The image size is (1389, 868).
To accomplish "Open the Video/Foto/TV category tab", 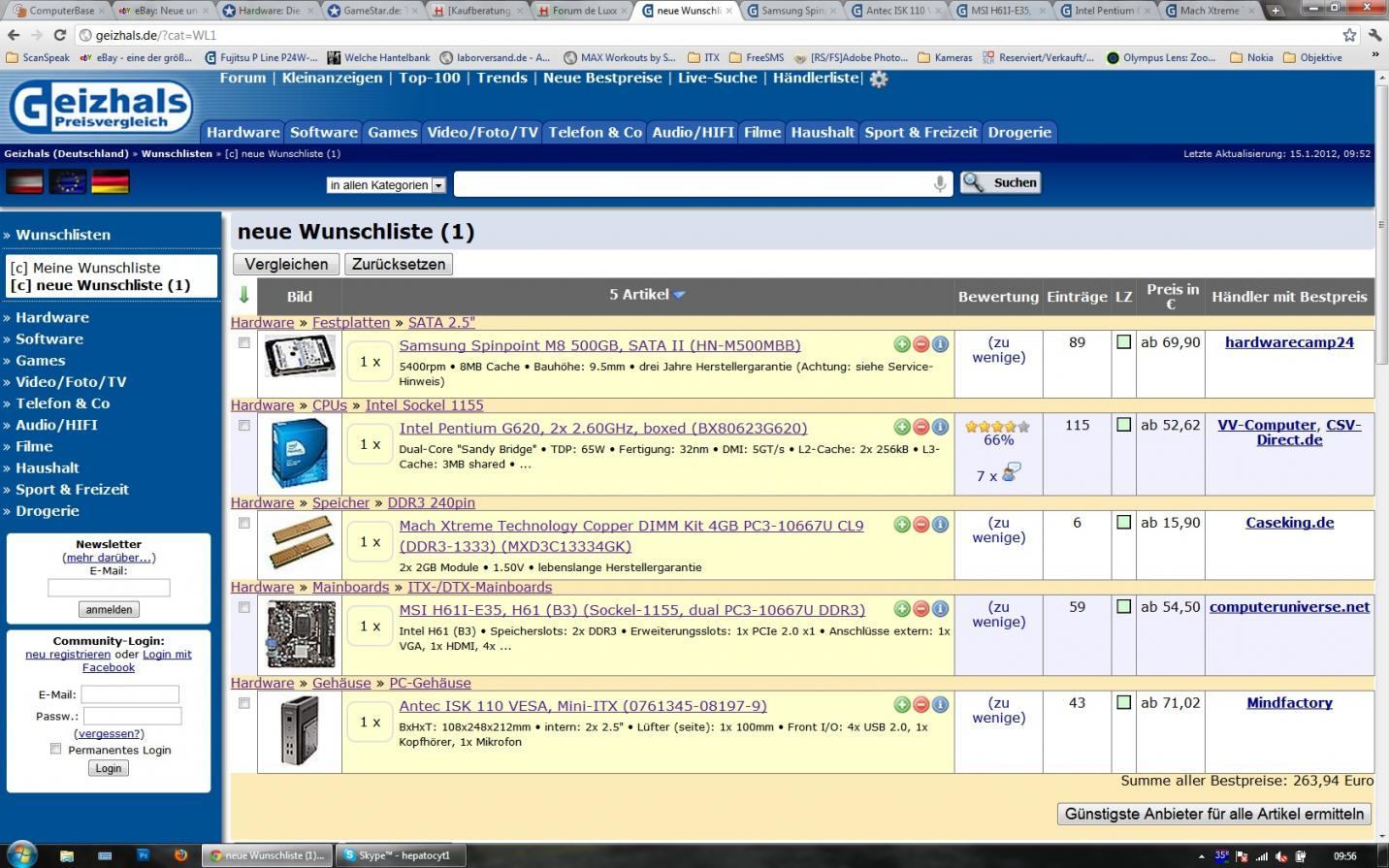I will pyautogui.click(x=482, y=132).
